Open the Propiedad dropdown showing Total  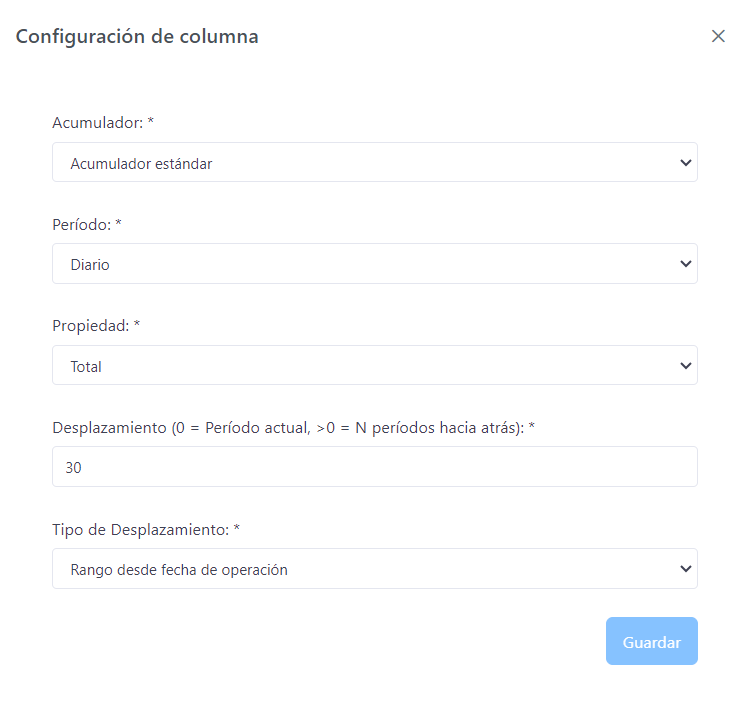point(374,365)
